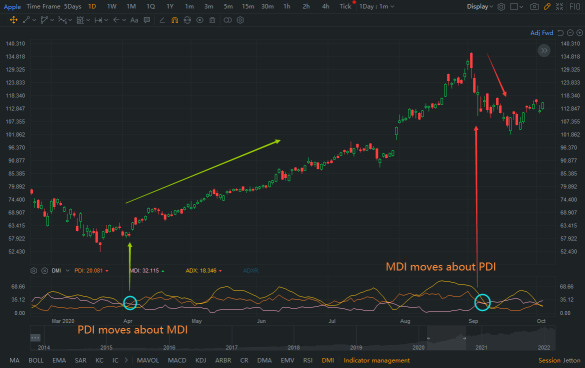Remove the DMI indicator with X icon

[x=44, y=271]
